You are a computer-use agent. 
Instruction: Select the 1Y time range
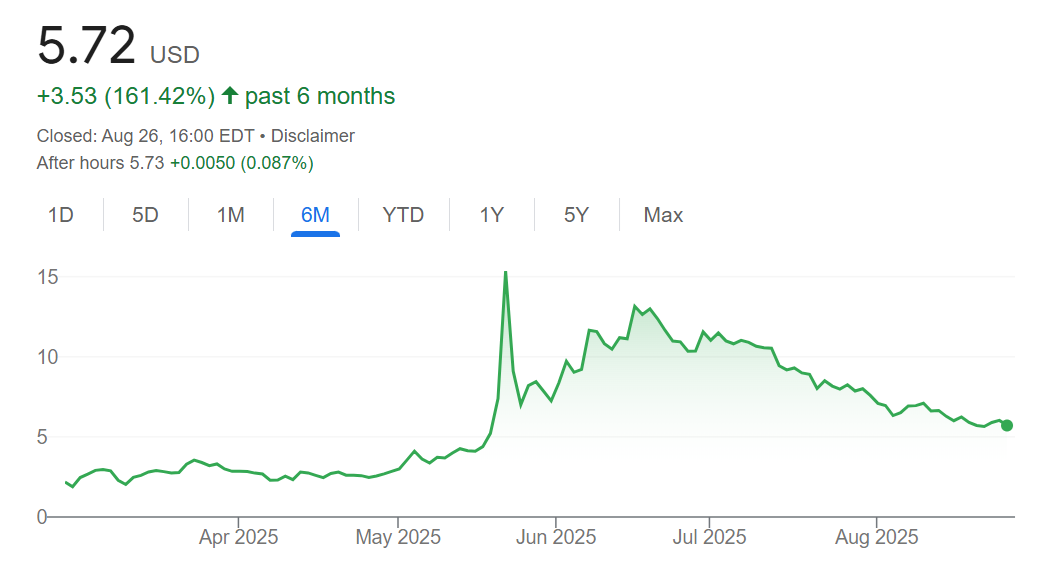[x=491, y=215]
